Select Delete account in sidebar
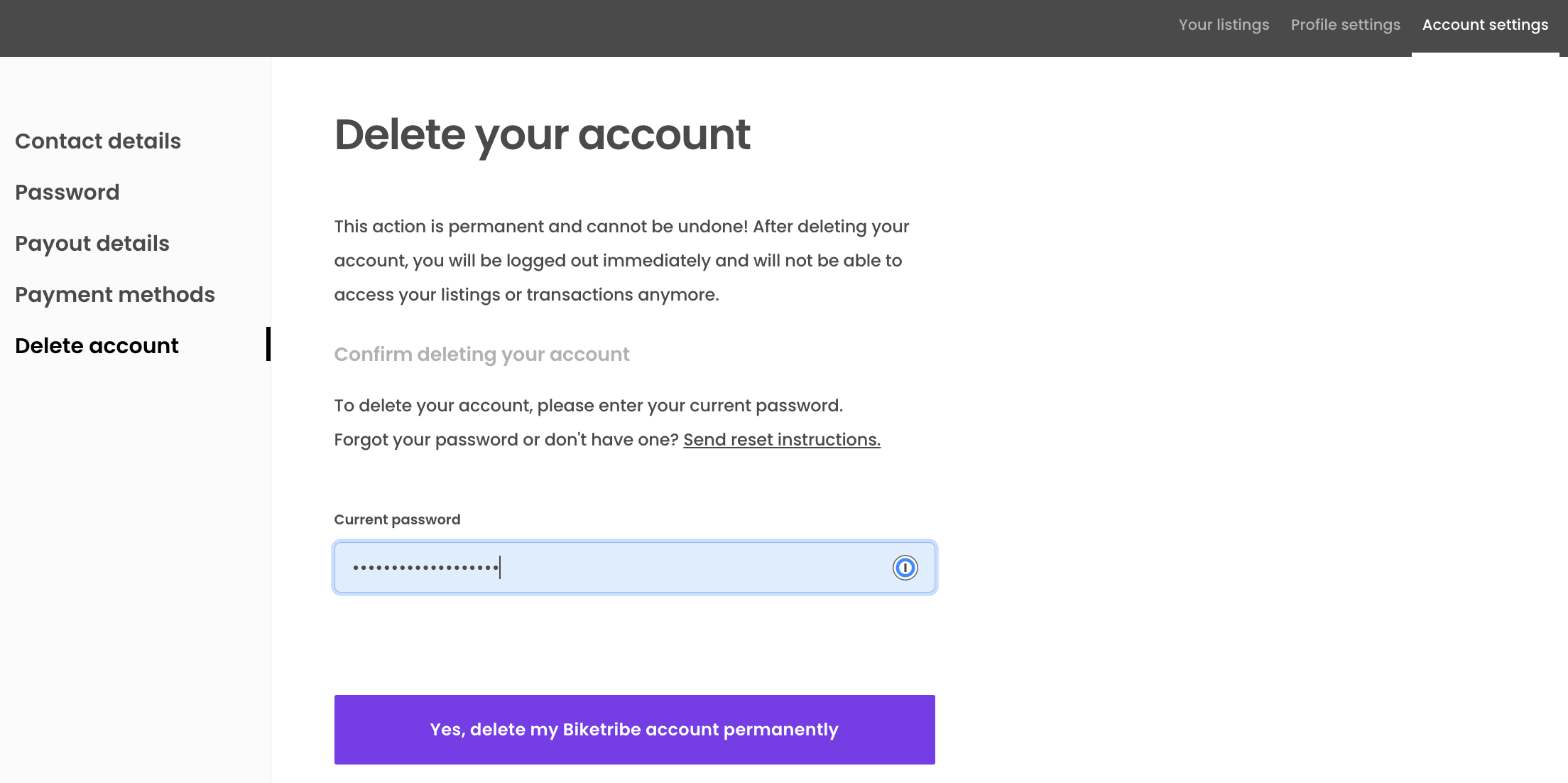This screenshot has height=783, width=1568. 97,346
